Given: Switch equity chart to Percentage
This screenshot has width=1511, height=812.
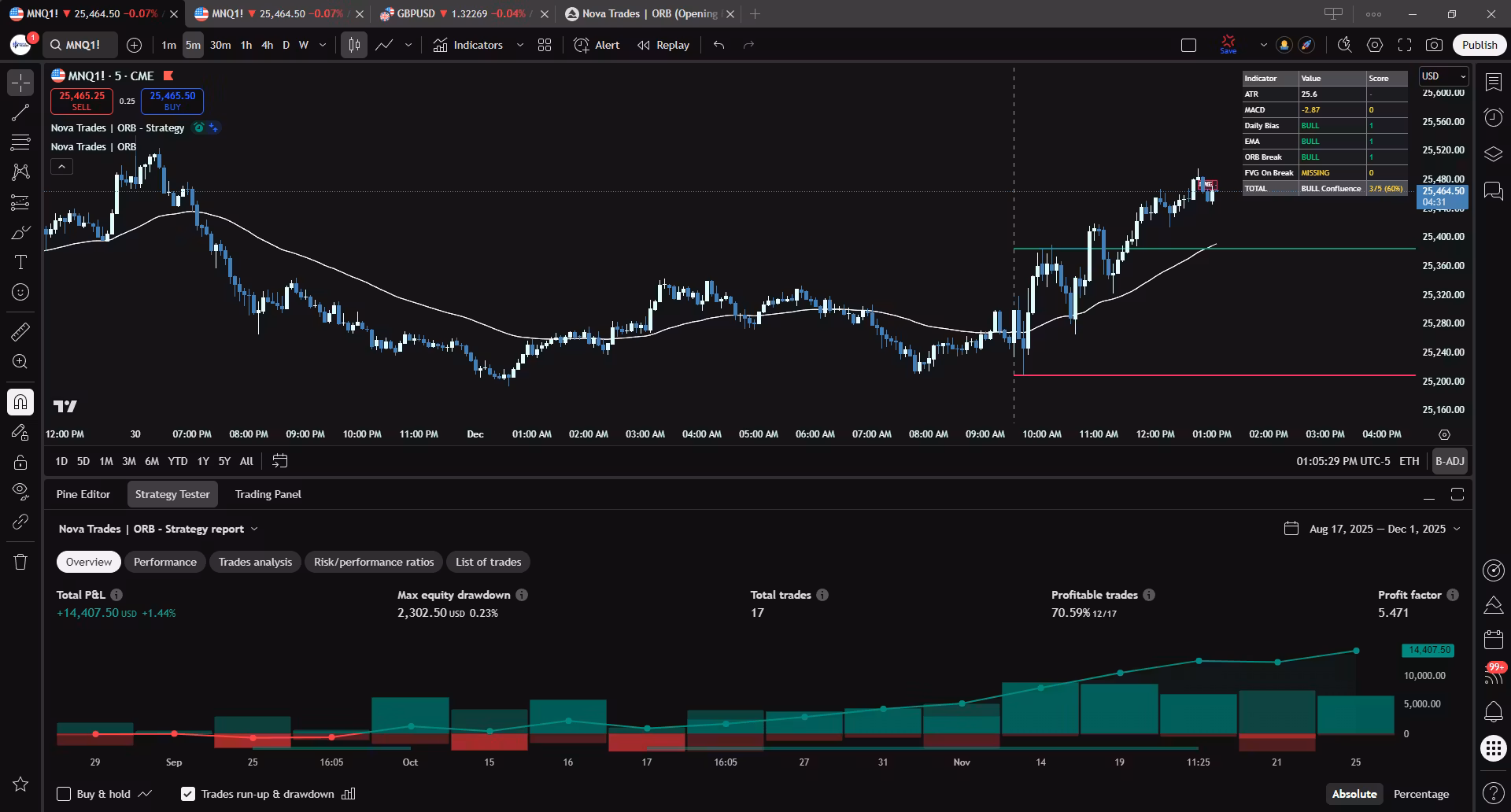Looking at the screenshot, I should coord(1420,794).
